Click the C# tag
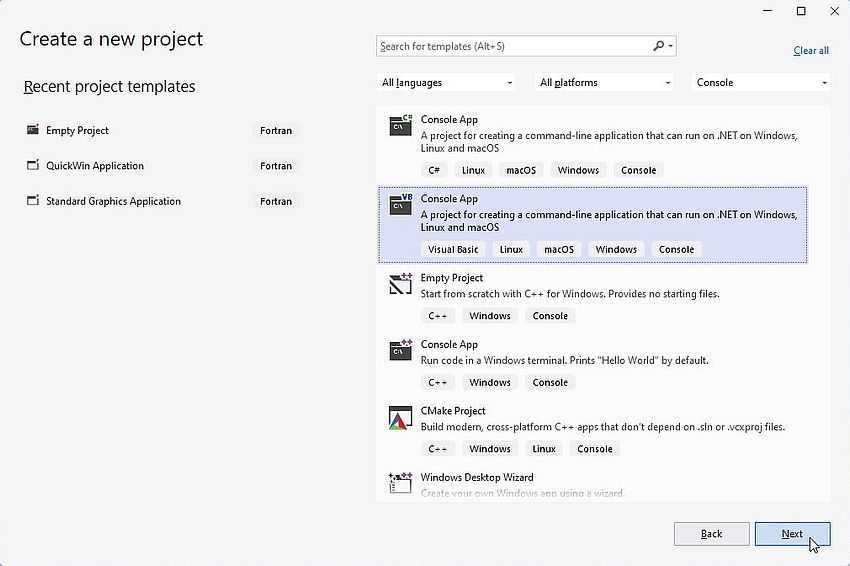 (434, 170)
